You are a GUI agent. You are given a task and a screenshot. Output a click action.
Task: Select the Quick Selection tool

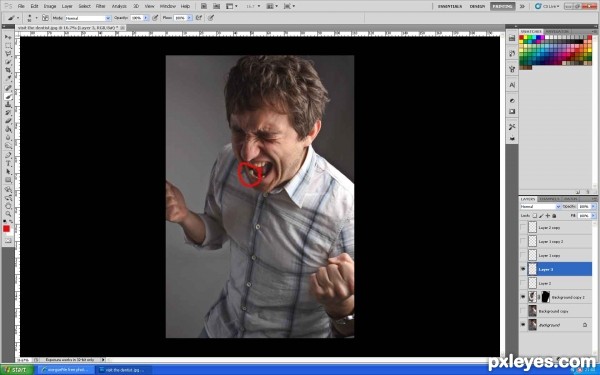8,62
